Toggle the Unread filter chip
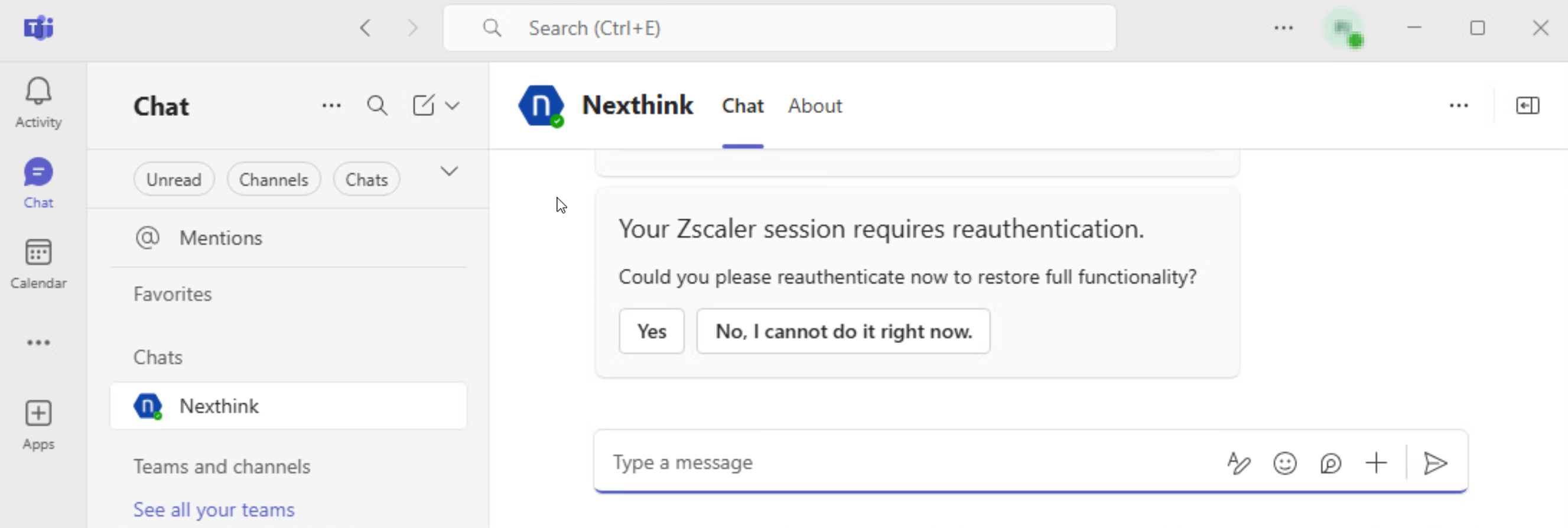 point(174,180)
